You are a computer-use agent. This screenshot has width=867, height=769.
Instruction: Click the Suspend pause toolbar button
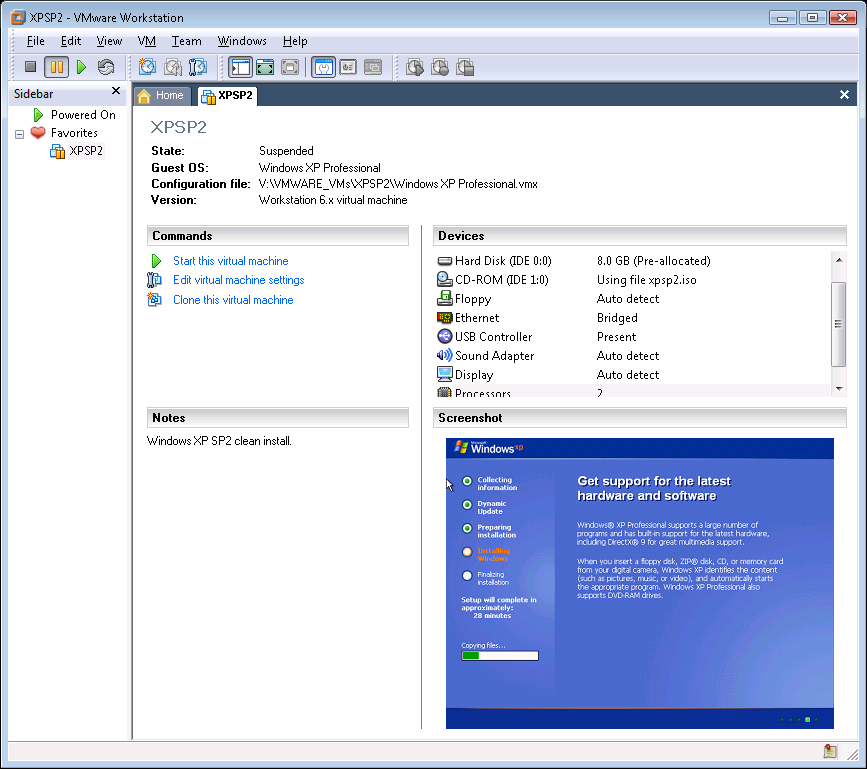click(x=56, y=67)
